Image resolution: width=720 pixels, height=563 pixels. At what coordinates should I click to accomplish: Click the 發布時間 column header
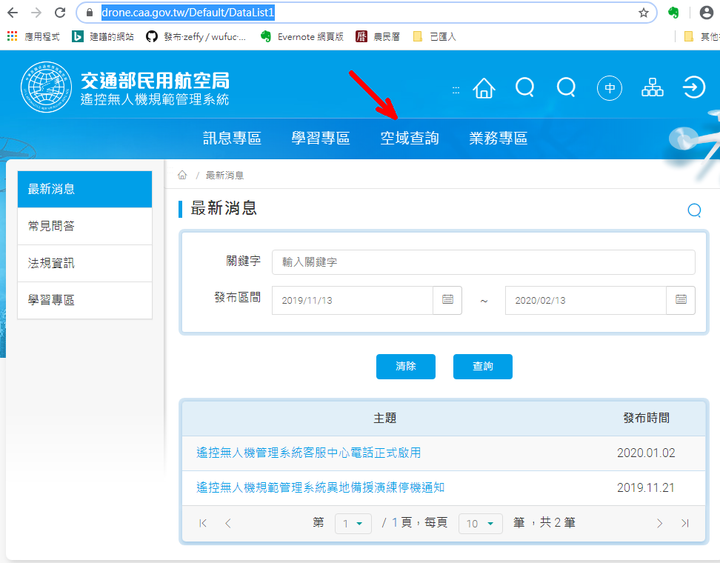click(646, 418)
